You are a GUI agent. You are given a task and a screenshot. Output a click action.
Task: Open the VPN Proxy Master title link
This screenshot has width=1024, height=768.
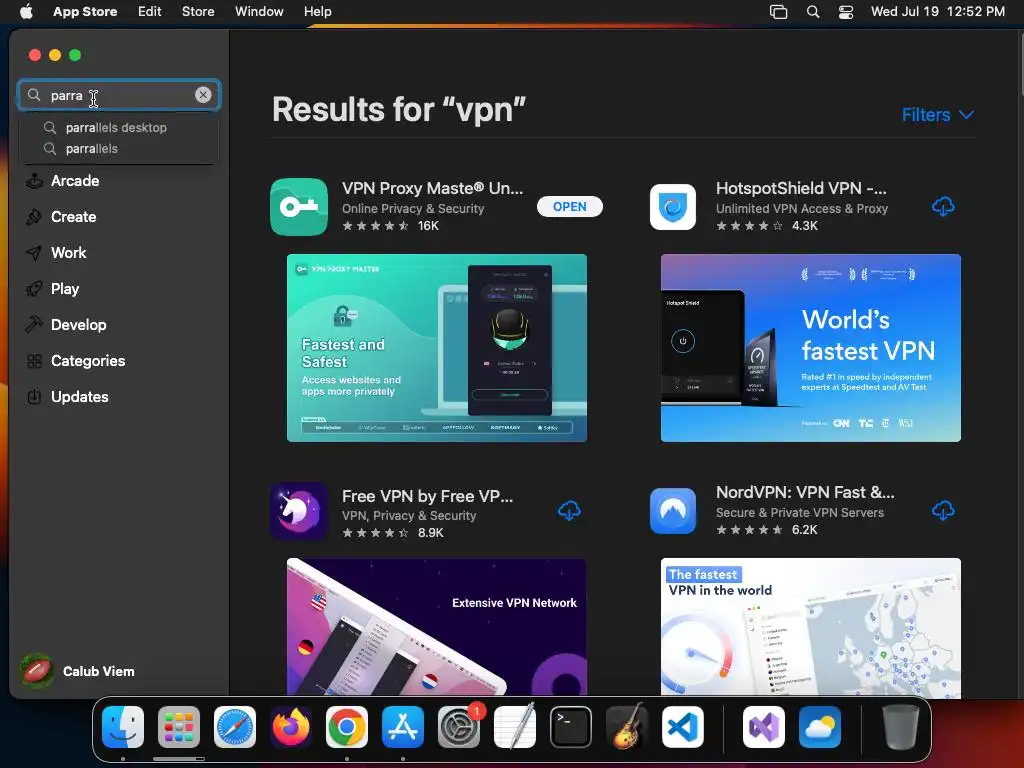432,188
